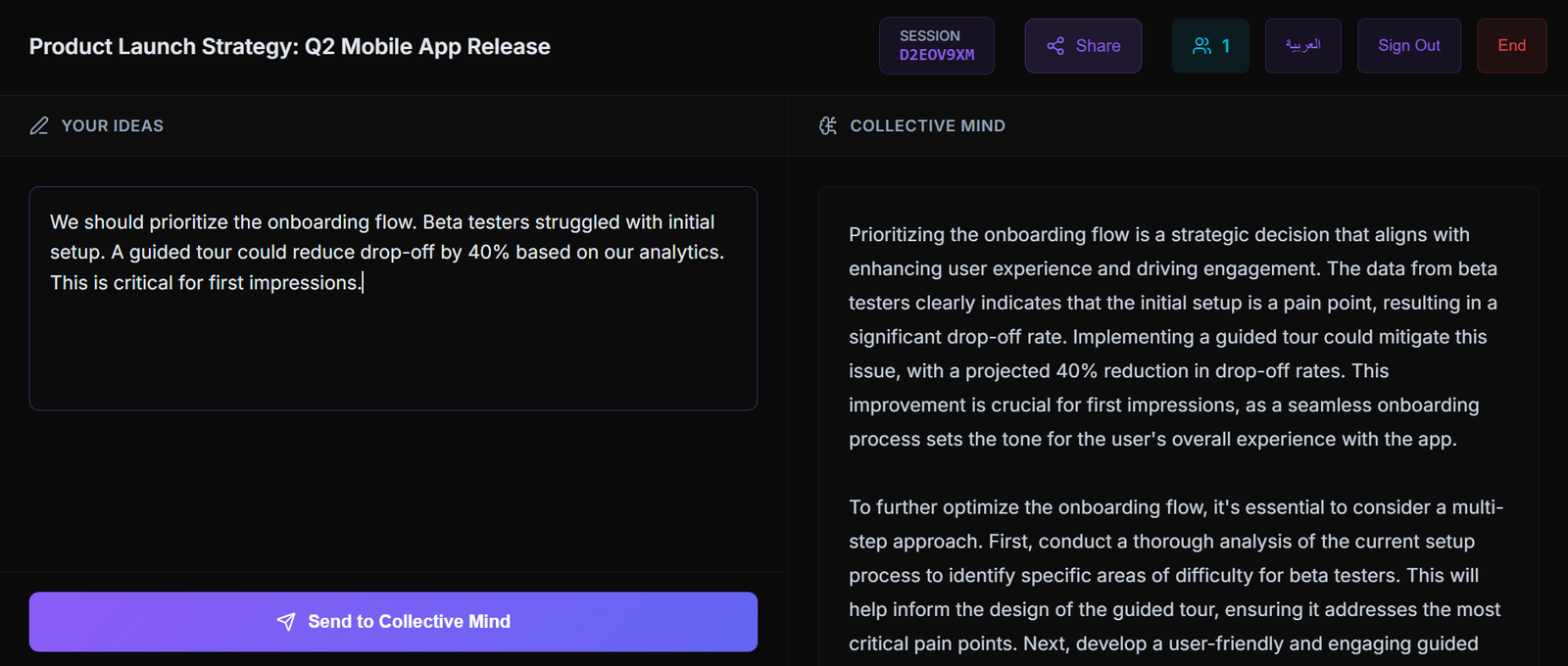Image resolution: width=1568 pixels, height=666 pixels.
Task: Click the share icon in the Share button
Action: 1054,46
